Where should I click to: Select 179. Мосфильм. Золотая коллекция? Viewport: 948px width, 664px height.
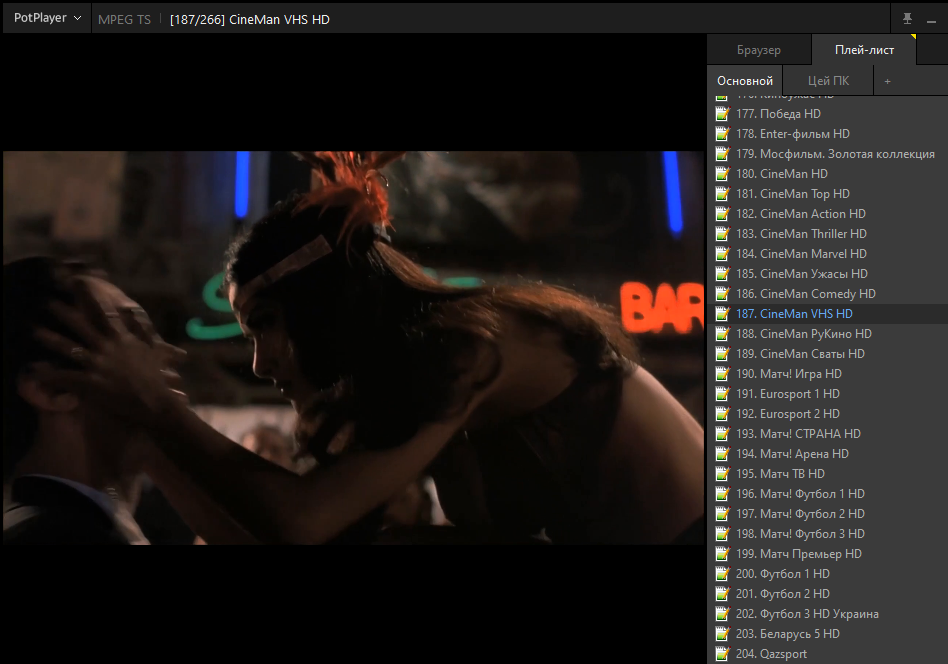coord(827,154)
